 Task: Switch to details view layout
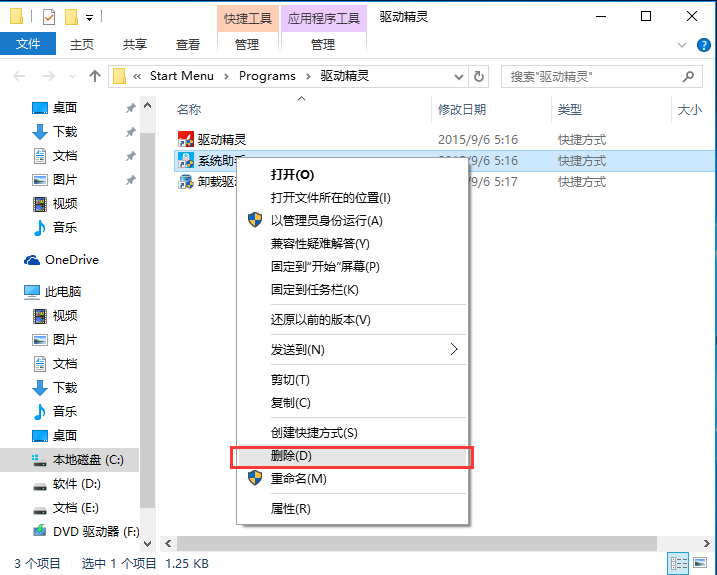point(679,563)
